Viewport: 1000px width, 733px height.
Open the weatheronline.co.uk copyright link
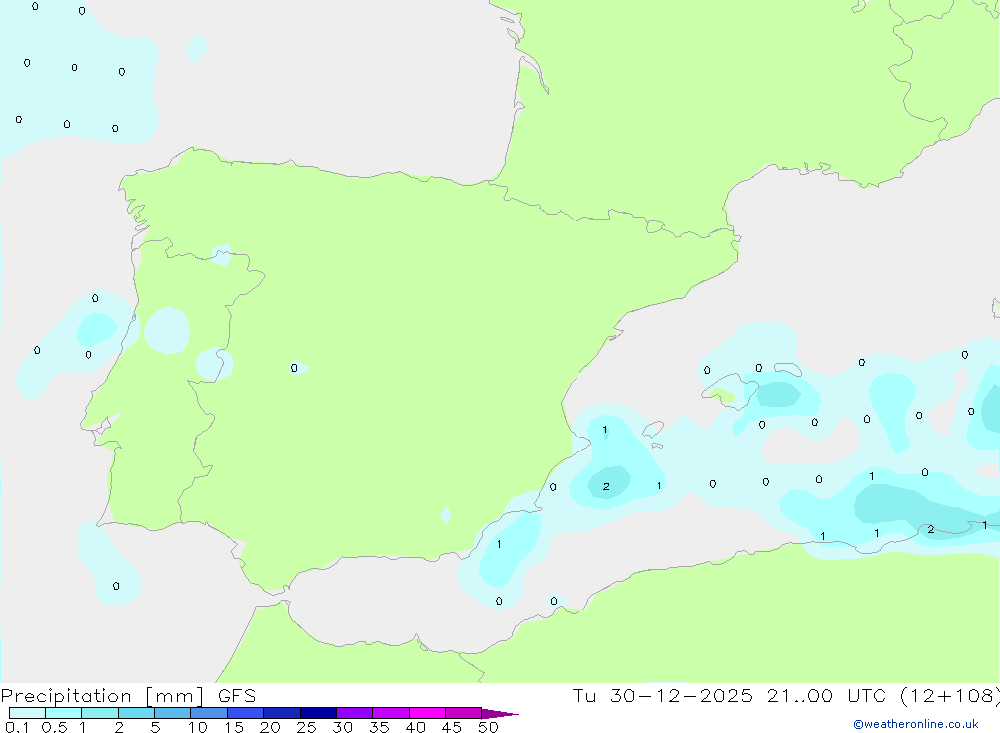tap(916, 724)
